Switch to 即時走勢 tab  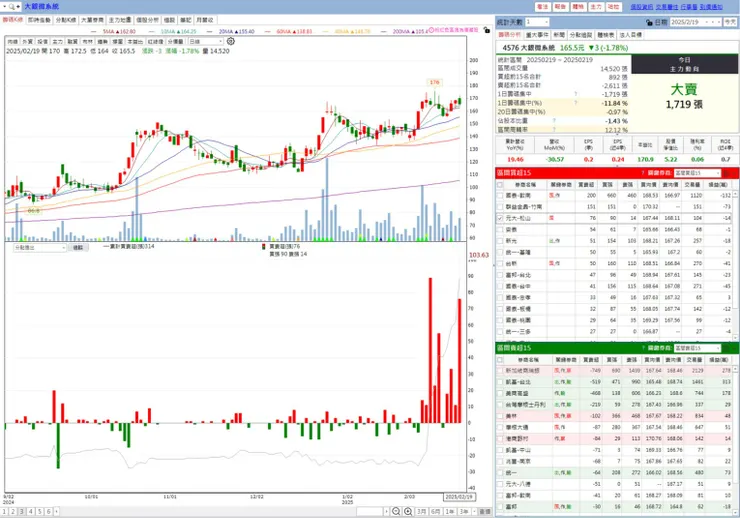click(x=39, y=20)
